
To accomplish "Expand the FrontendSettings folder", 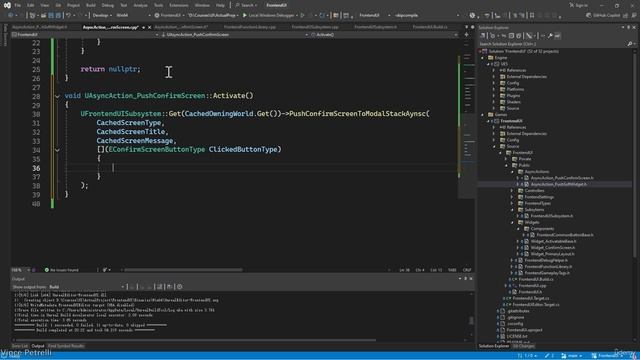I will (512, 197).
